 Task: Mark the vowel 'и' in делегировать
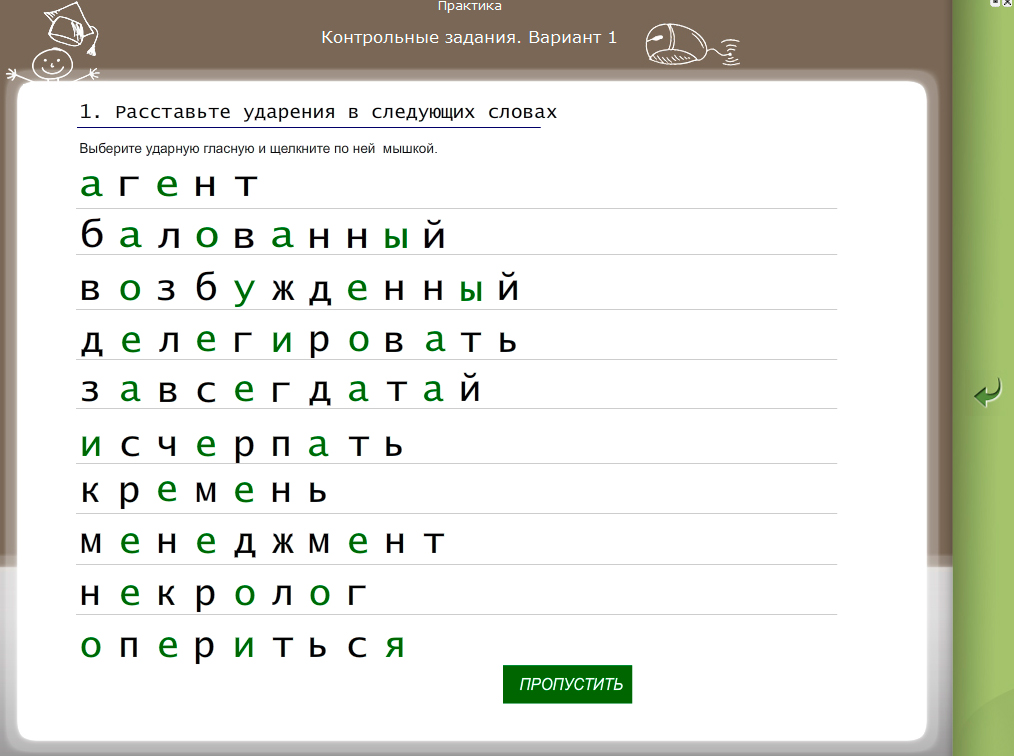click(282, 342)
